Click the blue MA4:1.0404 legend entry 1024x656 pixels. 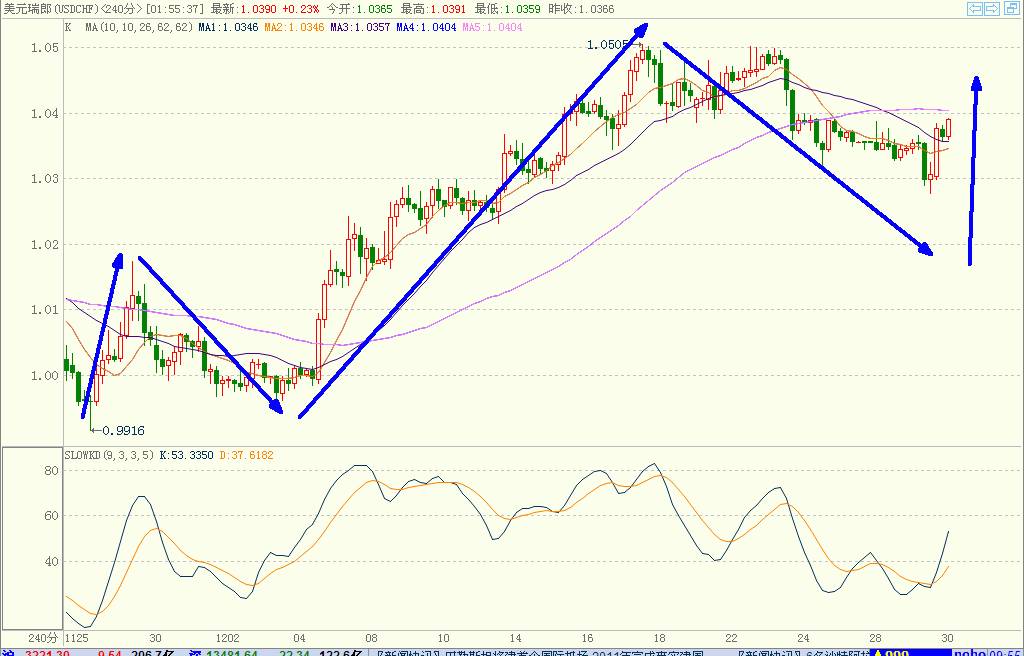(426, 27)
